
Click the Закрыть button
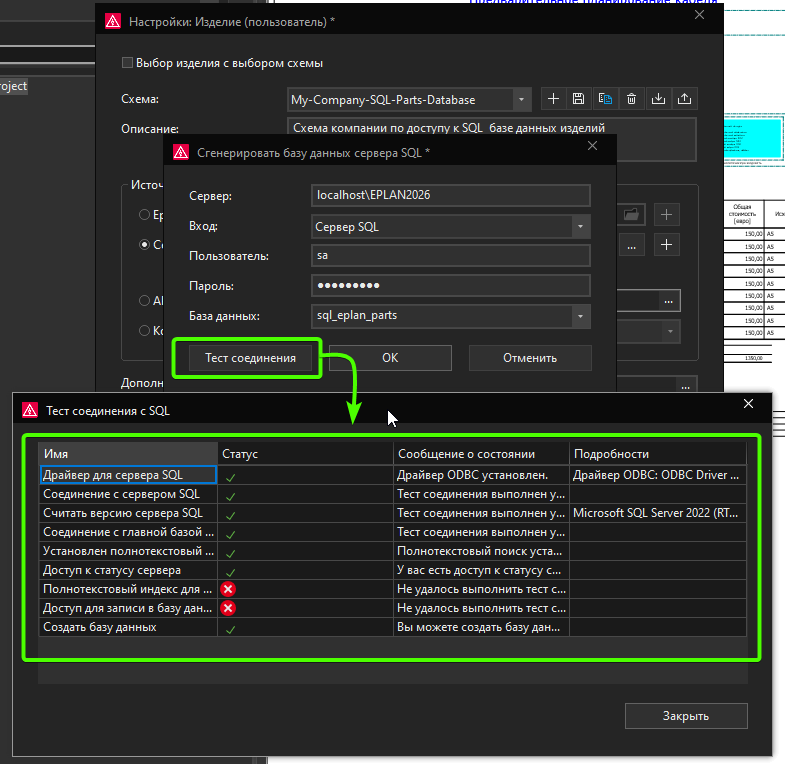pyautogui.click(x=686, y=716)
